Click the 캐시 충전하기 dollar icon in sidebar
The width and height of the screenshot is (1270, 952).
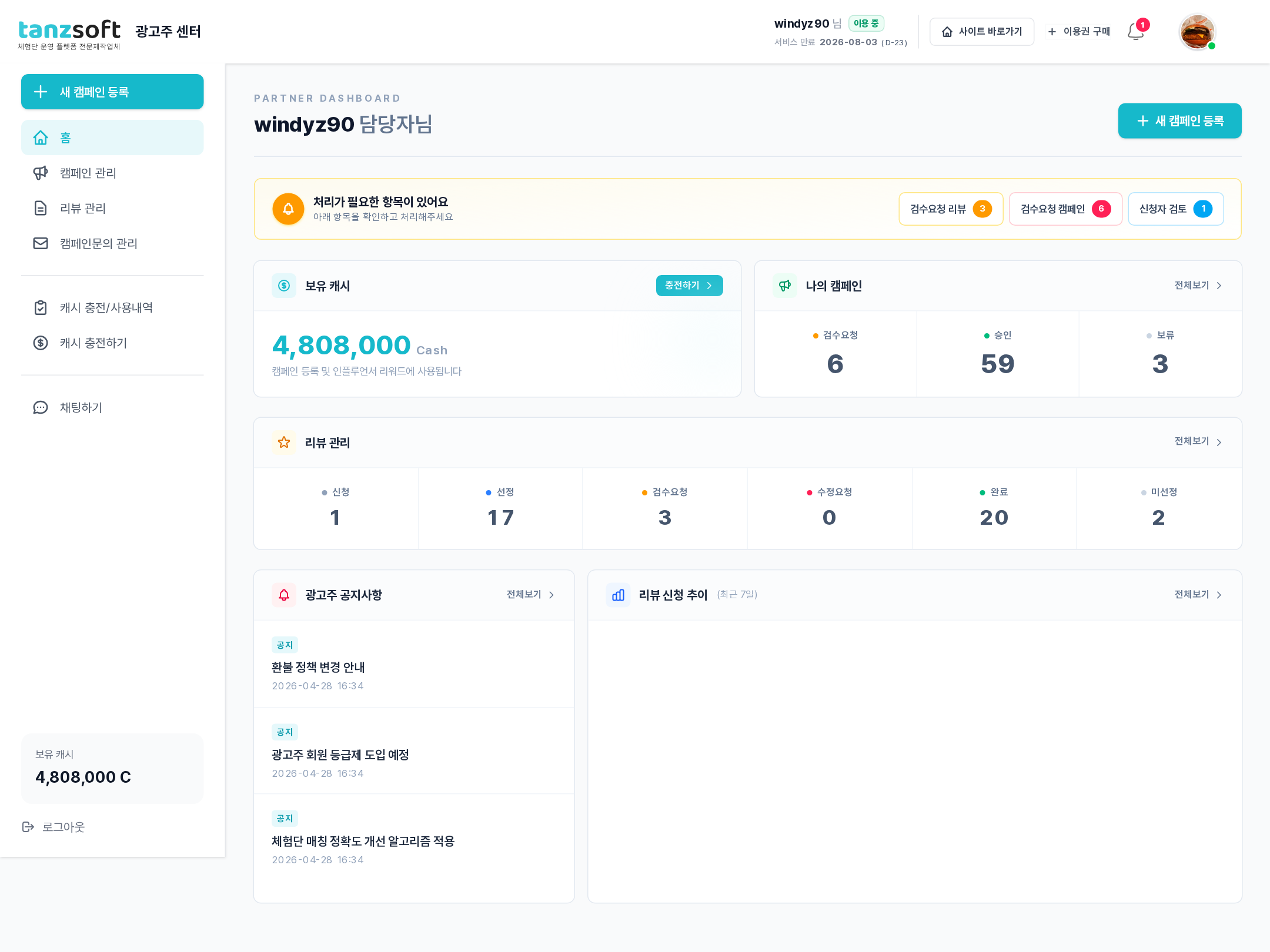(41, 343)
